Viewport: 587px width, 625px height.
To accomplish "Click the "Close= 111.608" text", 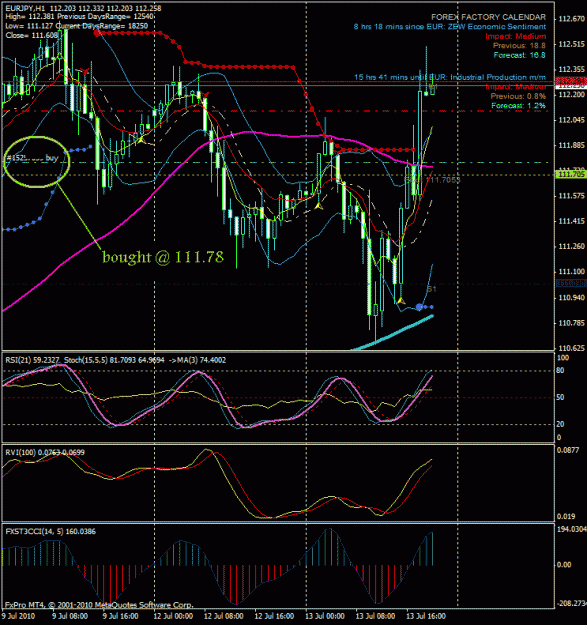I will [32, 35].
